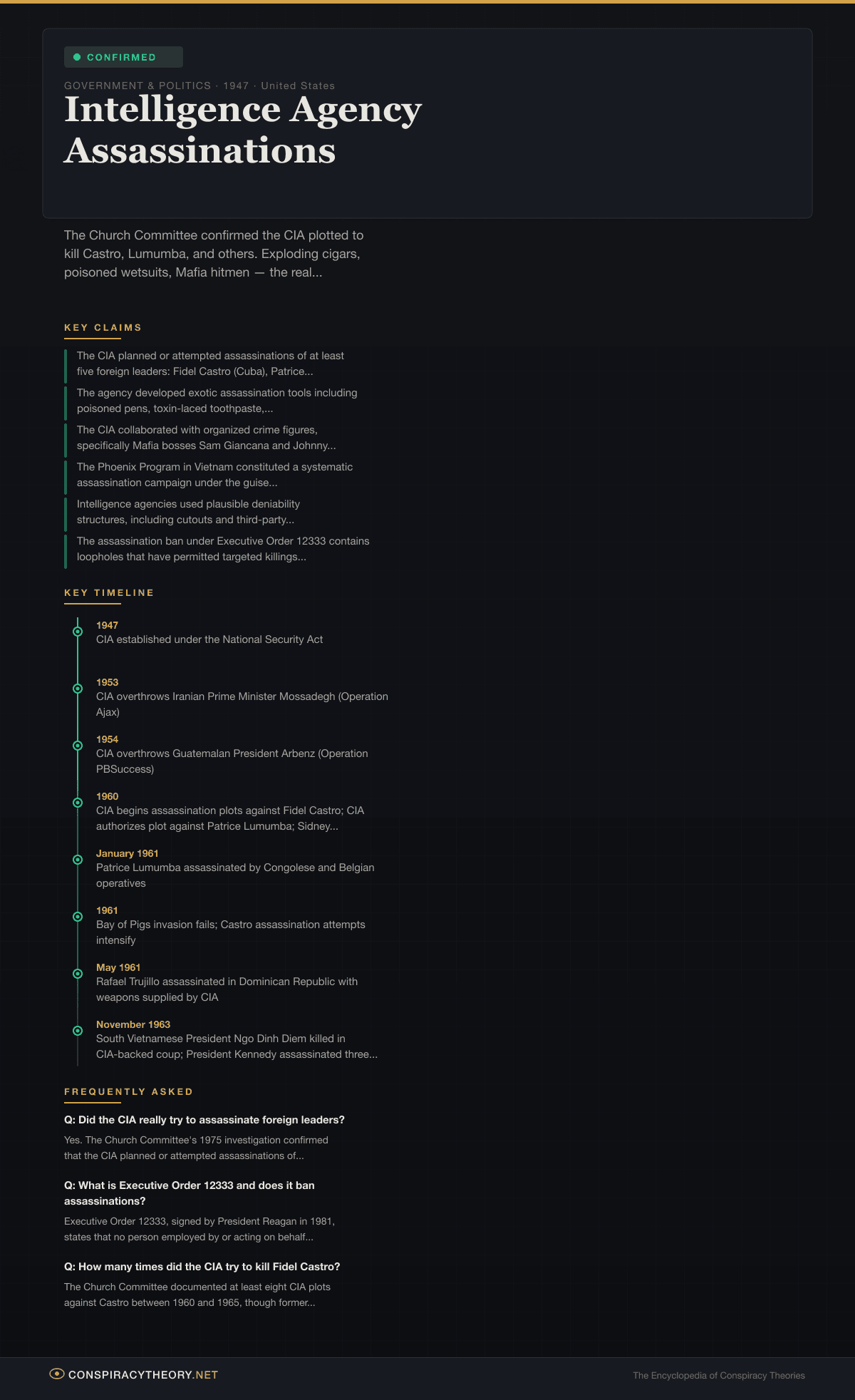Click the Phoenix Program key claim
Viewport: 855px width, 1400px height.
pyautogui.click(x=214, y=475)
